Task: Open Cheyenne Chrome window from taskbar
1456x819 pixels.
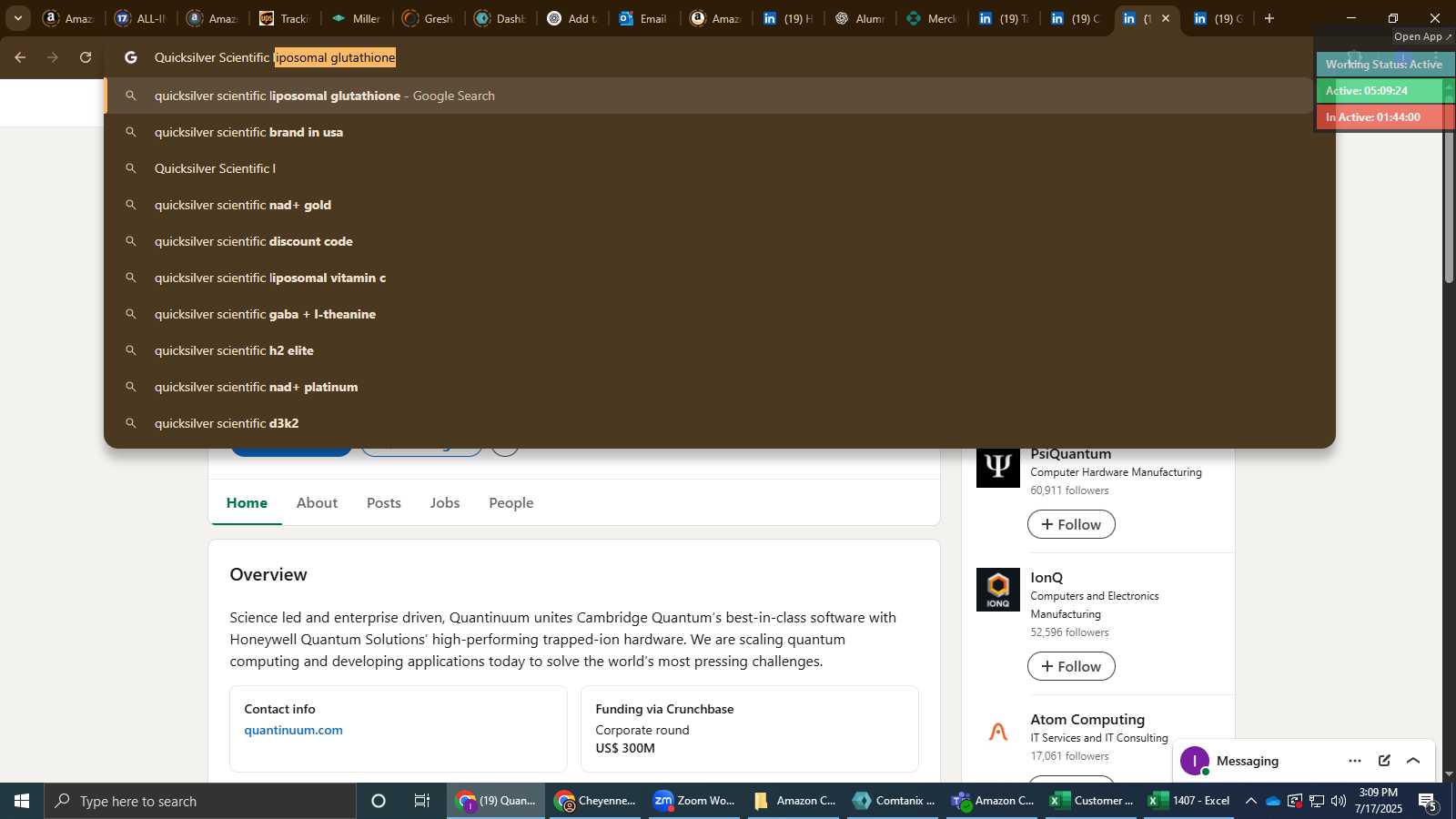Action: coord(597,801)
